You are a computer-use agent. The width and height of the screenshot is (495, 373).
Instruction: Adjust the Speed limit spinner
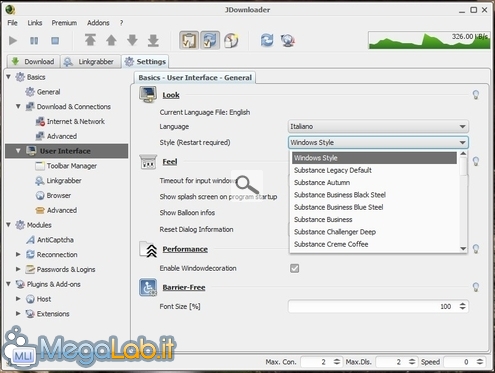[479, 362]
